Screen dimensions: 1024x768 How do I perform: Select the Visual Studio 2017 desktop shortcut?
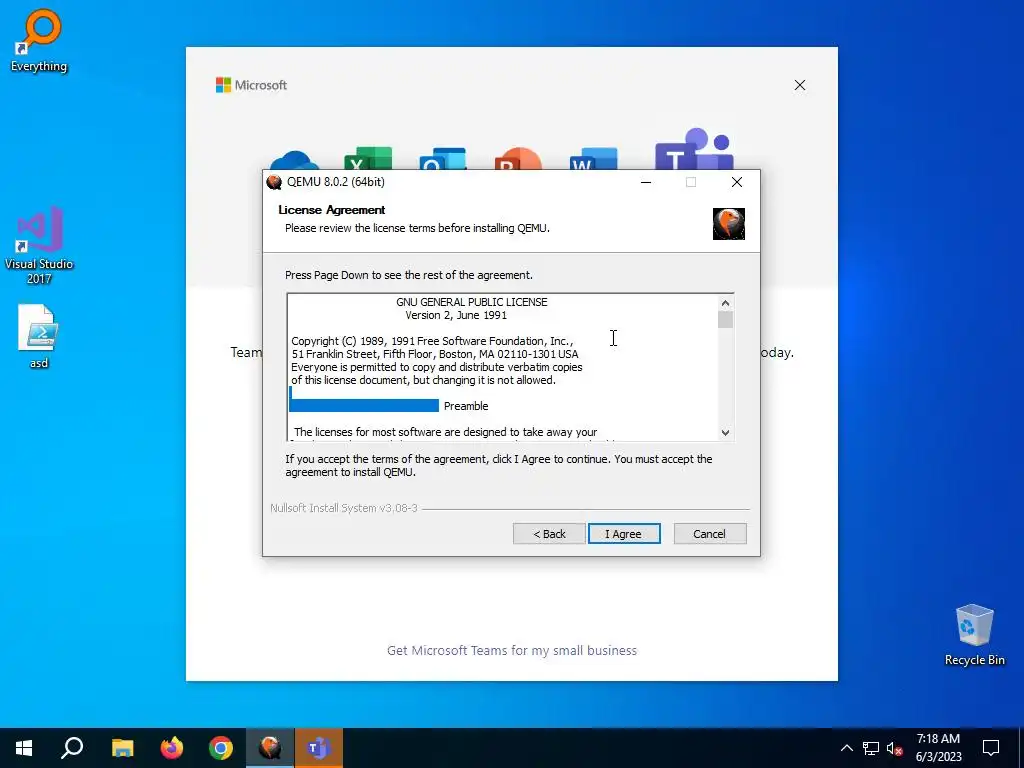tap(39, 245)
